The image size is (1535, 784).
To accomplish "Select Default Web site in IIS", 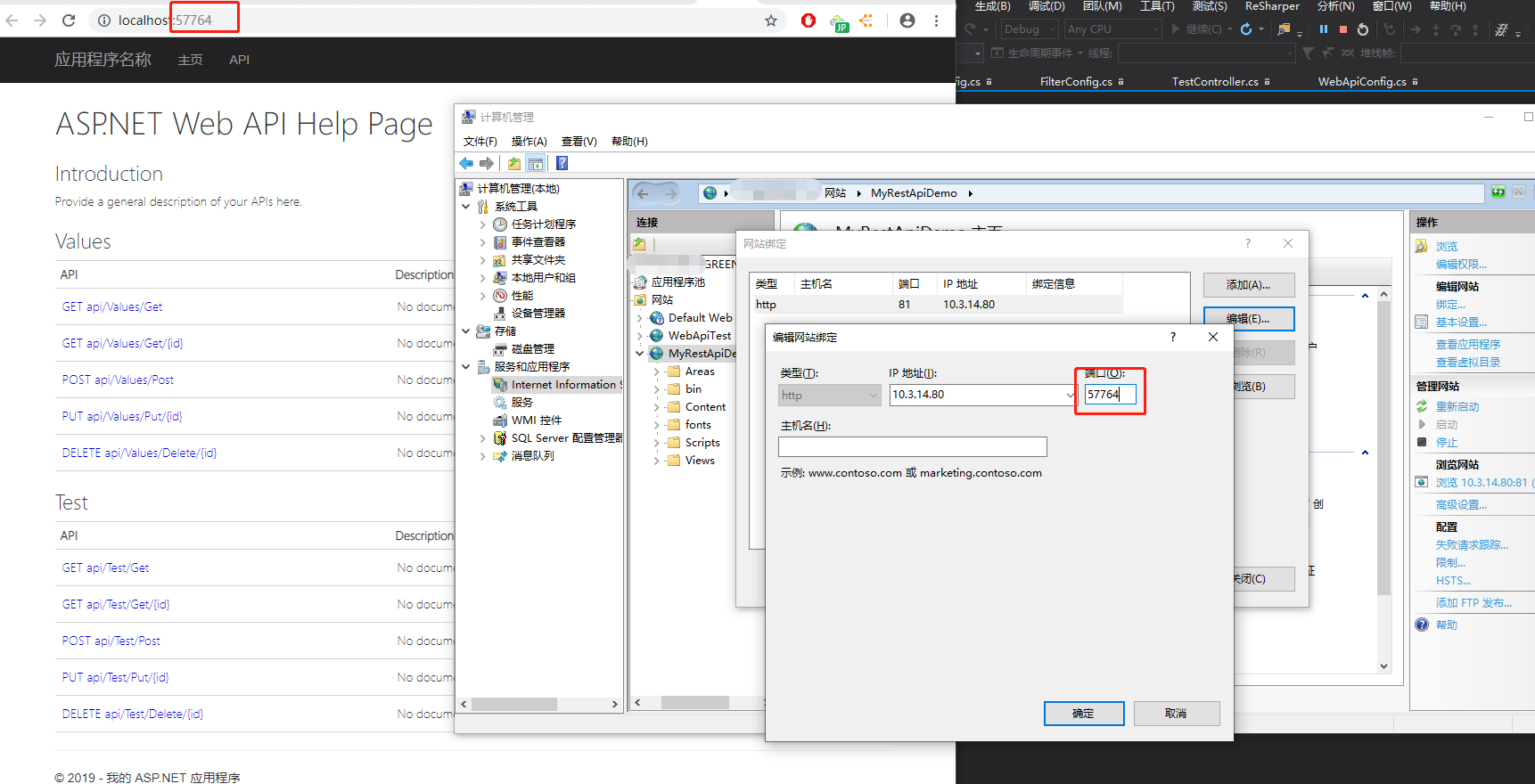I will coord(700,318).
